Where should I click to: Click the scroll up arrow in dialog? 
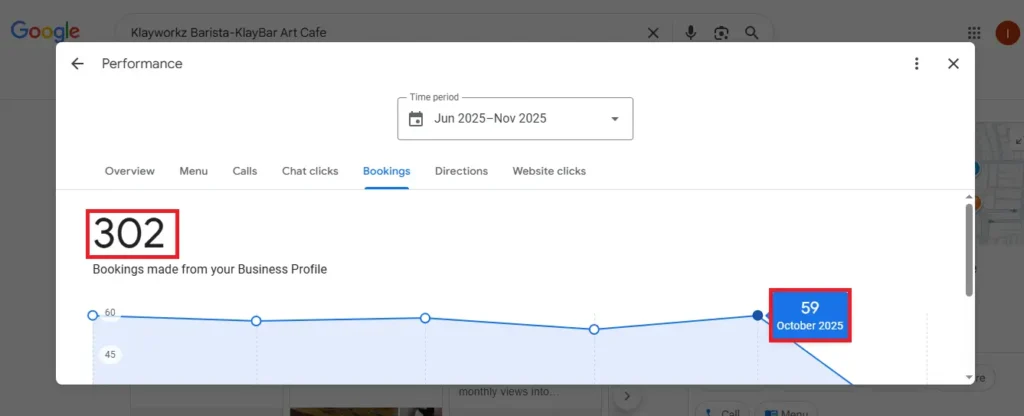[968, 197]
